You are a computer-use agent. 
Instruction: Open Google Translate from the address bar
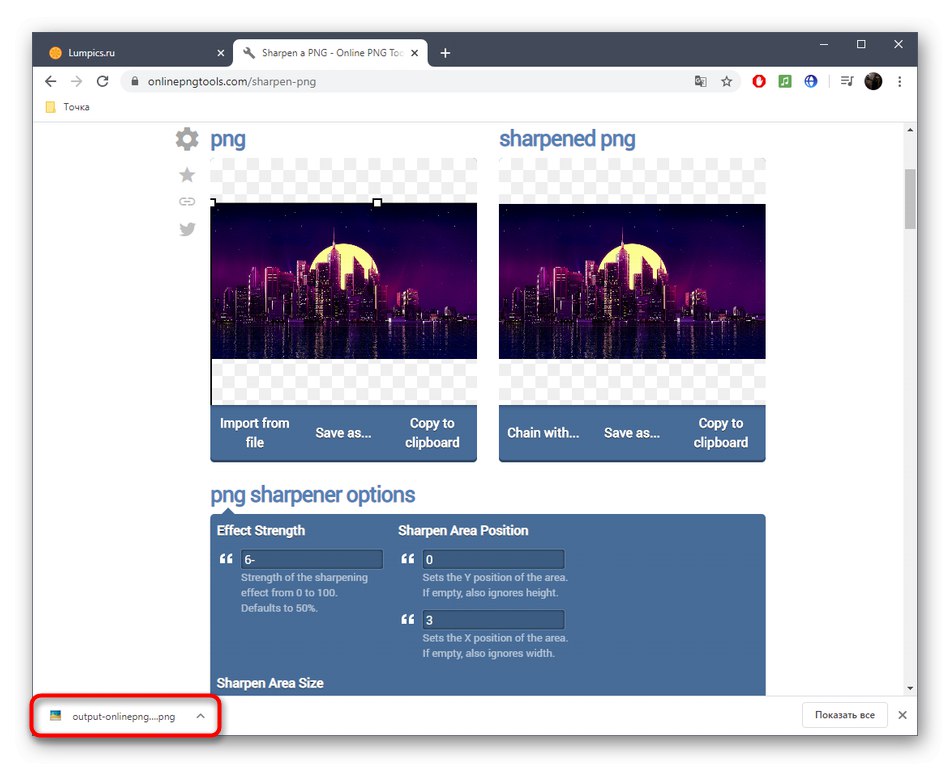(701, 81)
